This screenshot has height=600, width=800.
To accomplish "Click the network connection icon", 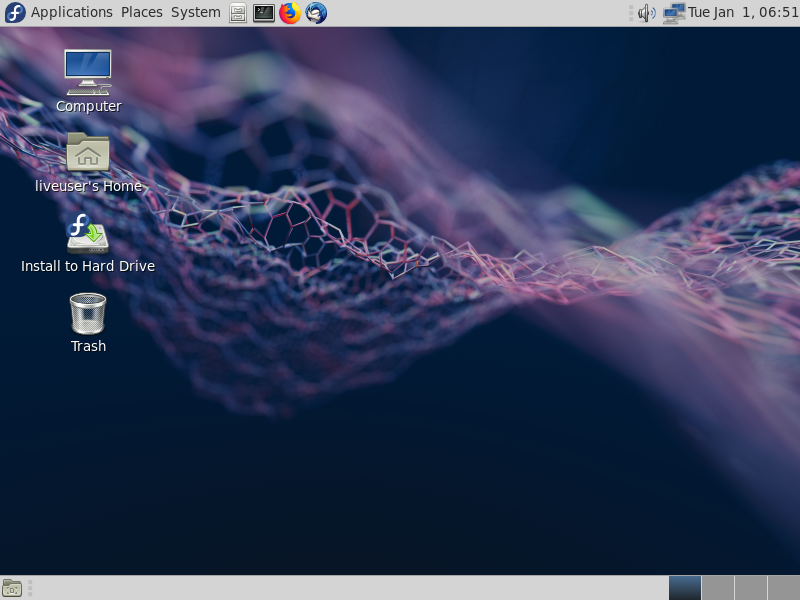I will (673, 13).
